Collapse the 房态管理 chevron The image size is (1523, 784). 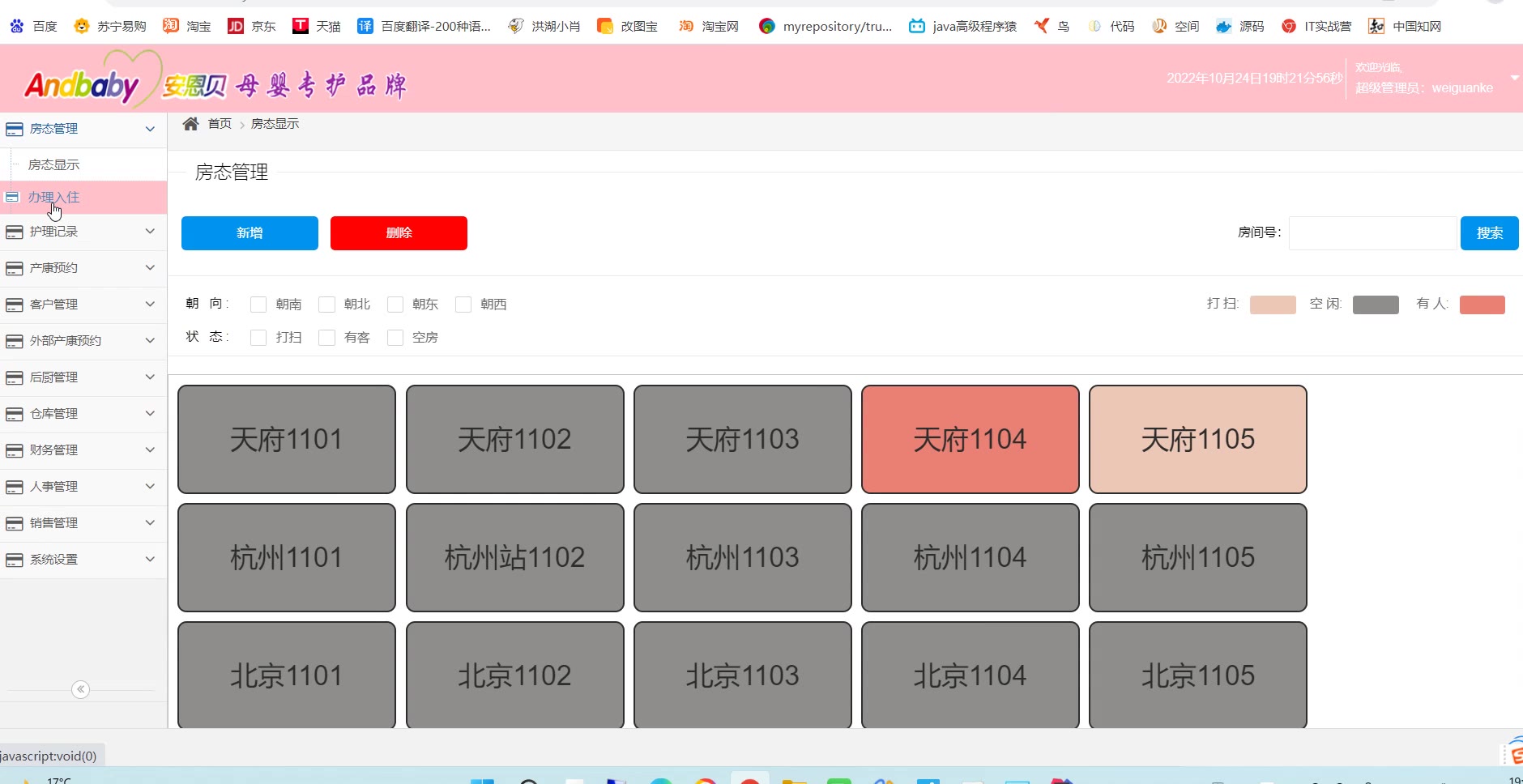150,129
